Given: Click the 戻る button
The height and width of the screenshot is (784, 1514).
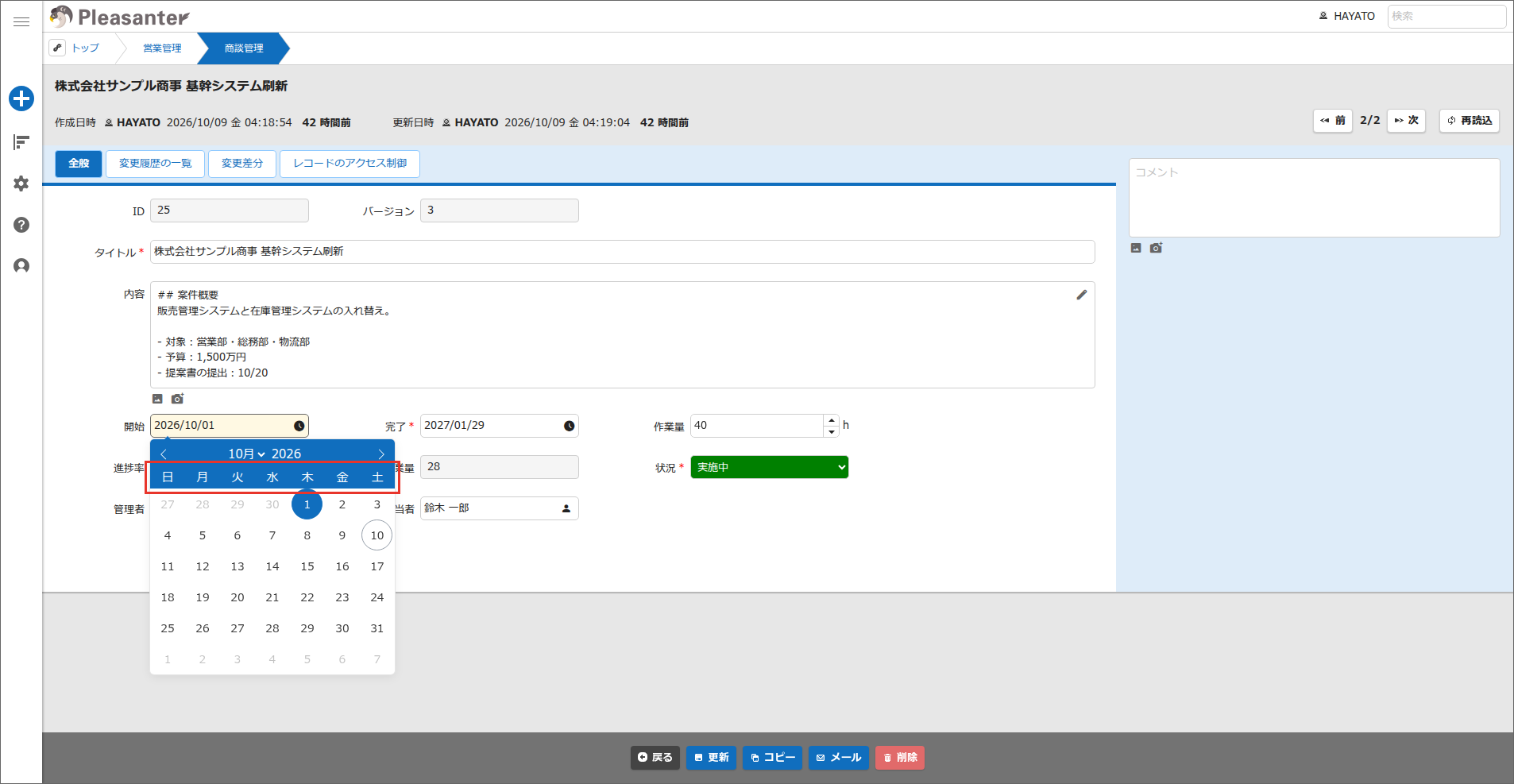Looking at the screenshot, I should pyautogui.click(x=655, y=758).
